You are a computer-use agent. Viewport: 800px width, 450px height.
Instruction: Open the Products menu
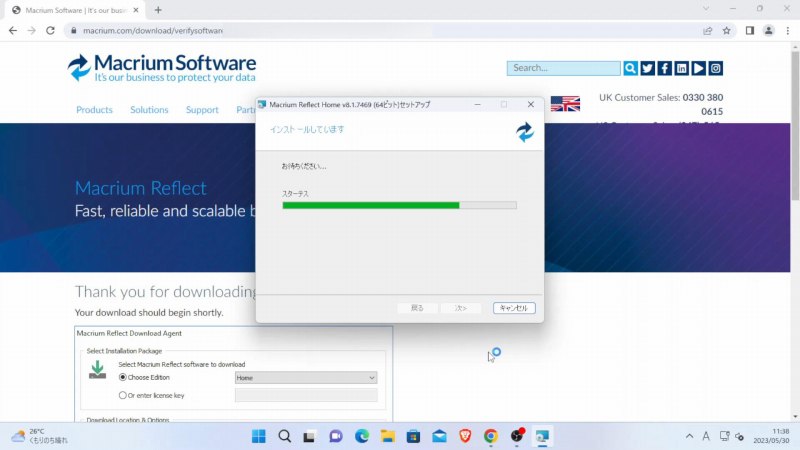pyautogui.click(x=94, y=110)
